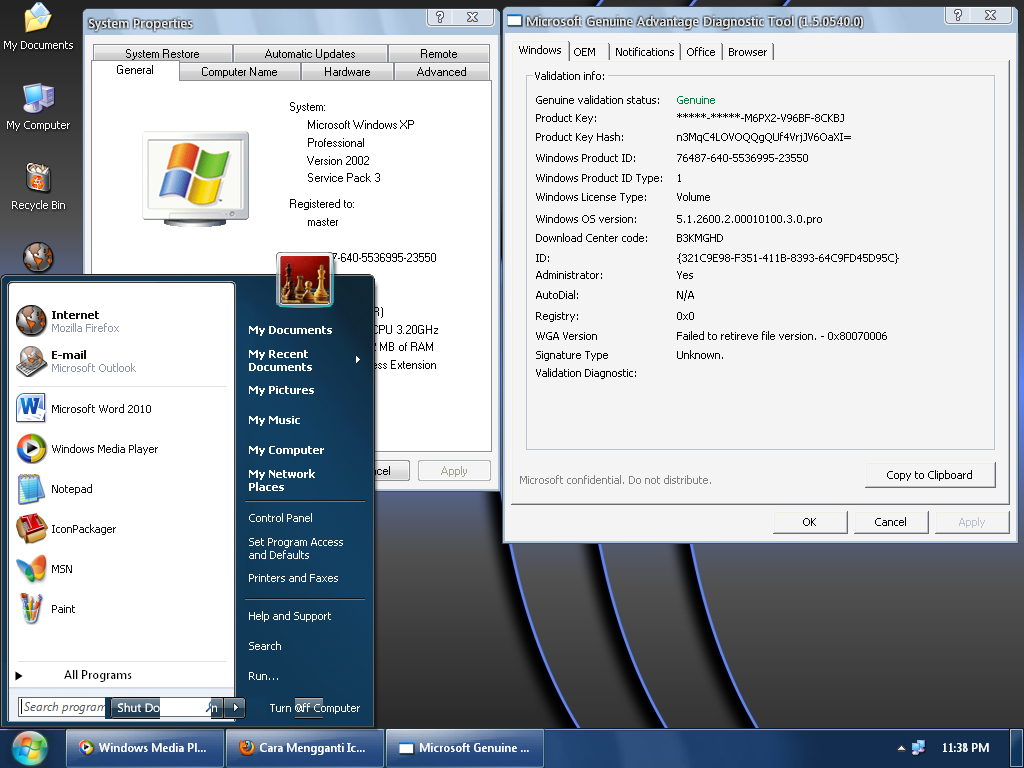Screen dimensions: 1024x768
Task: Click Turn Off Computer
Action: pyautogui.click(x=314, y=708)
